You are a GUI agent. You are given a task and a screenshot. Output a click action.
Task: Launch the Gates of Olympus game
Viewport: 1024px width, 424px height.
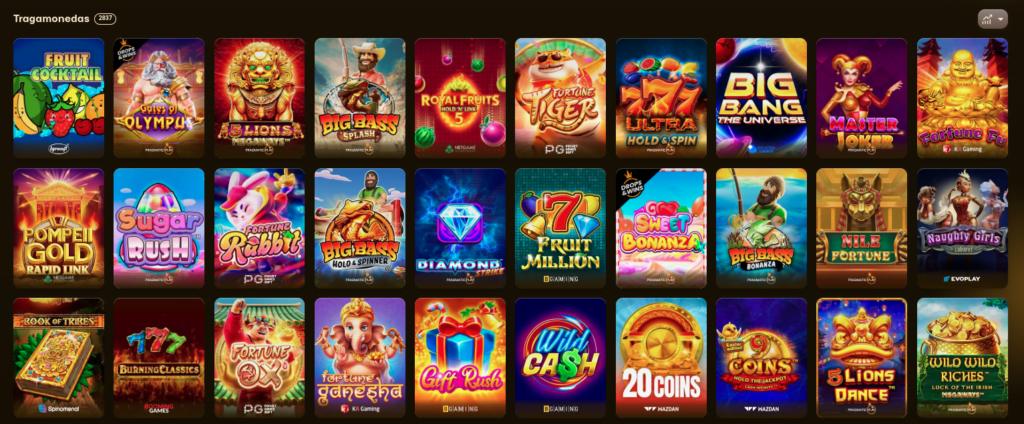(x=159, y=98)
